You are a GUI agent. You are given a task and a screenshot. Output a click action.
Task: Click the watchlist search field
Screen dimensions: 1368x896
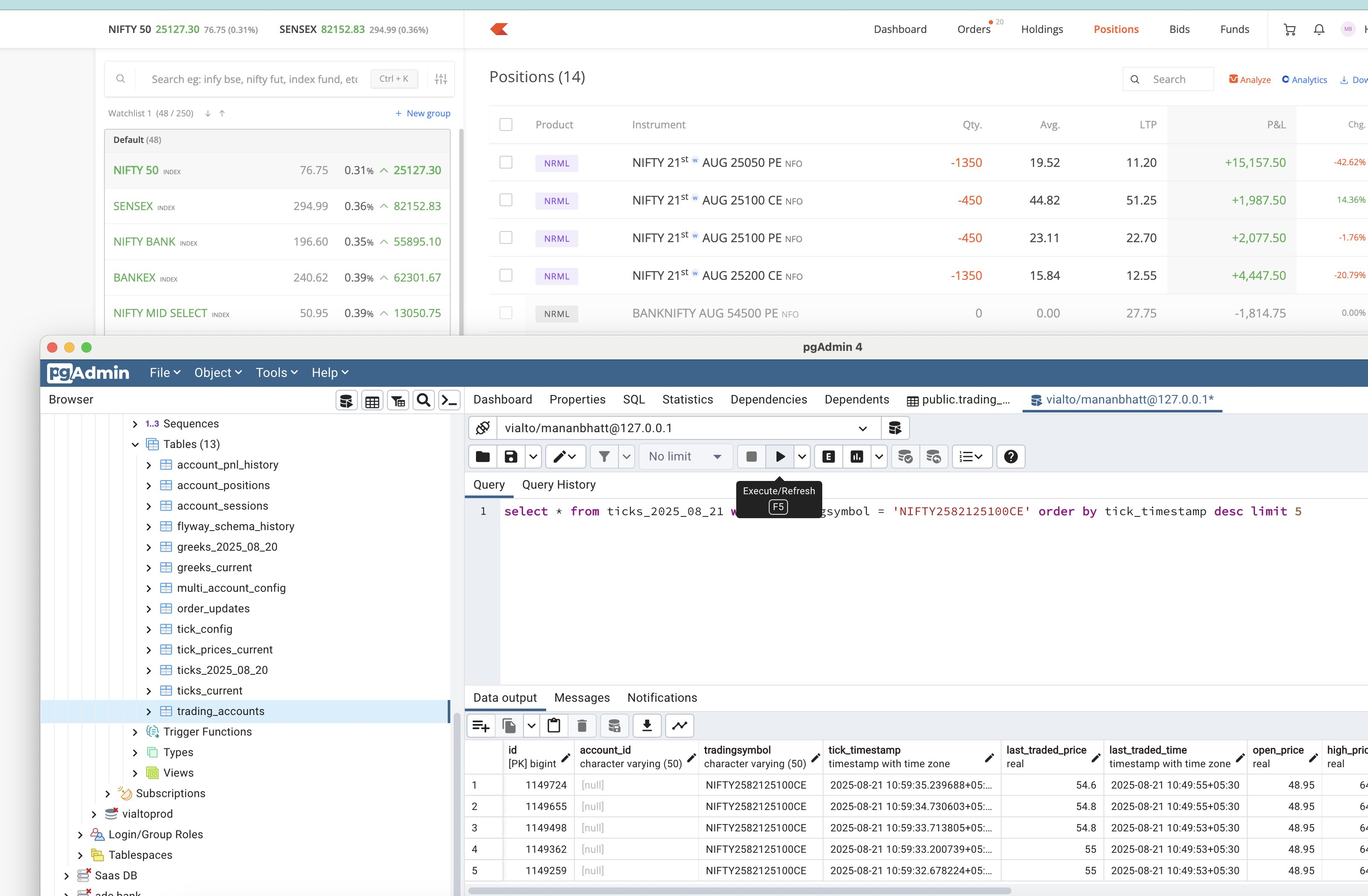[x=254, y=79]
